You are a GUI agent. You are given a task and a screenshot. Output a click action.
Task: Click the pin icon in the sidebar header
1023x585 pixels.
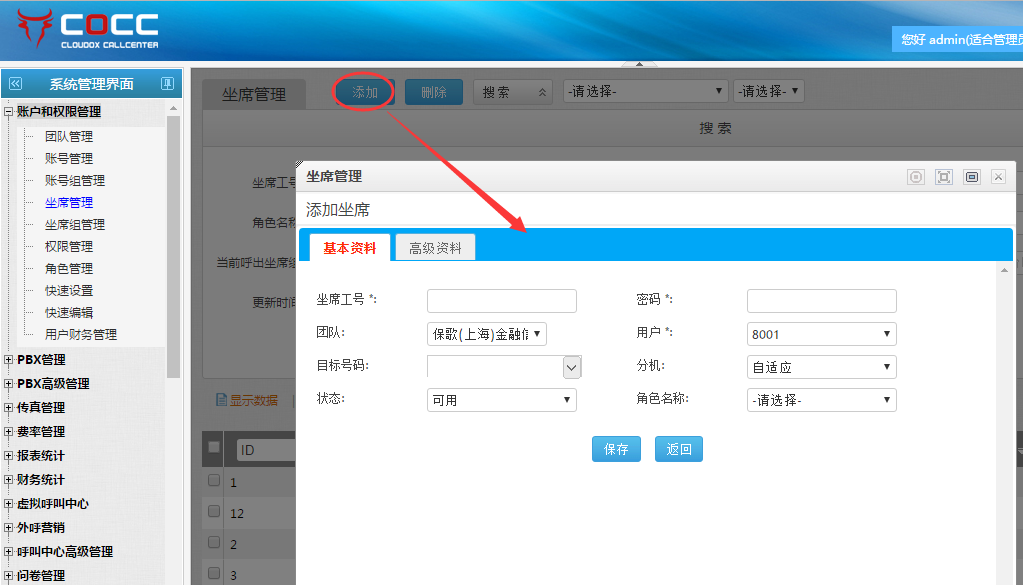click(167, 84)
